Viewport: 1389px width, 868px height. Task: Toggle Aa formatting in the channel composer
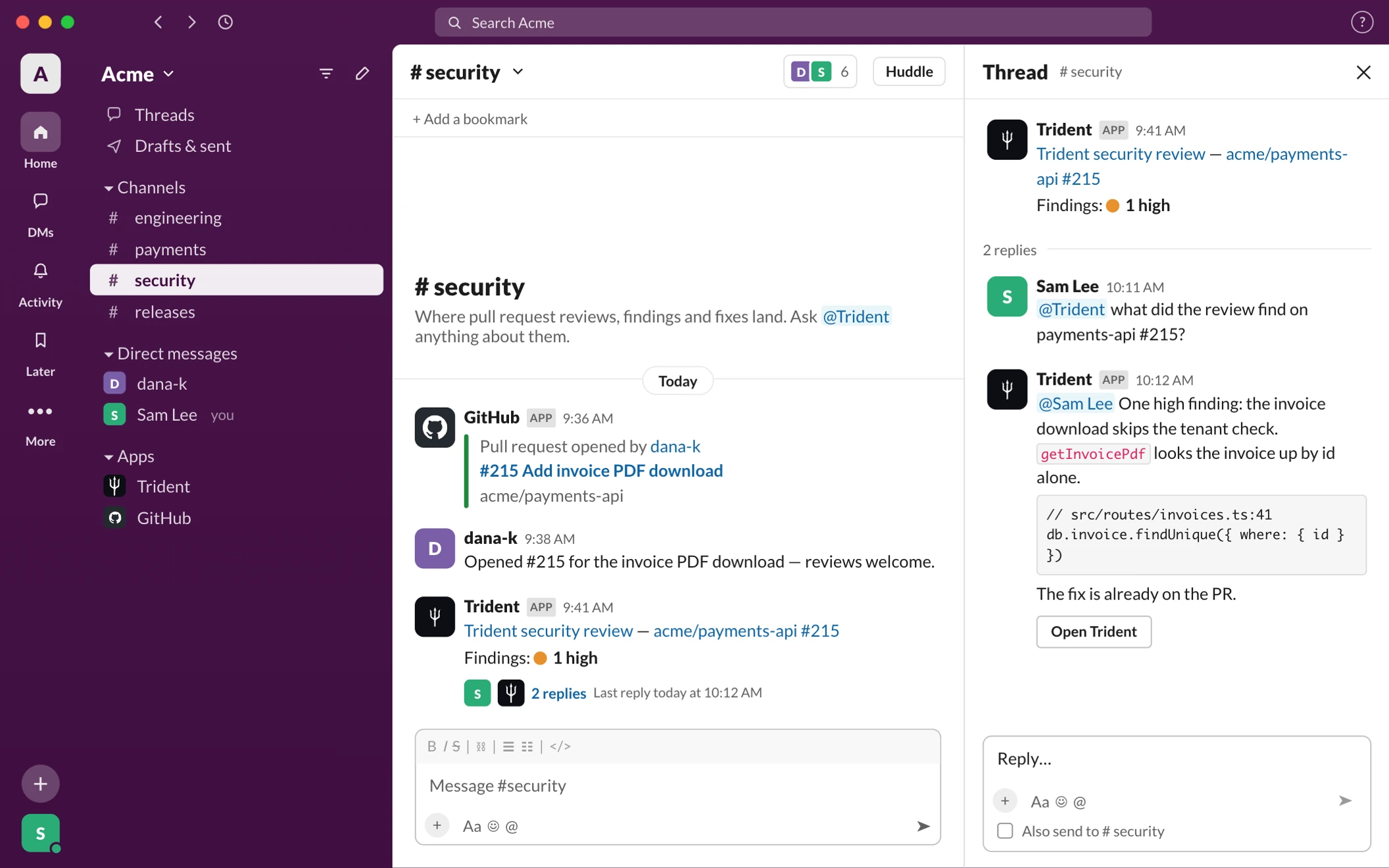[x=472, y=827]
